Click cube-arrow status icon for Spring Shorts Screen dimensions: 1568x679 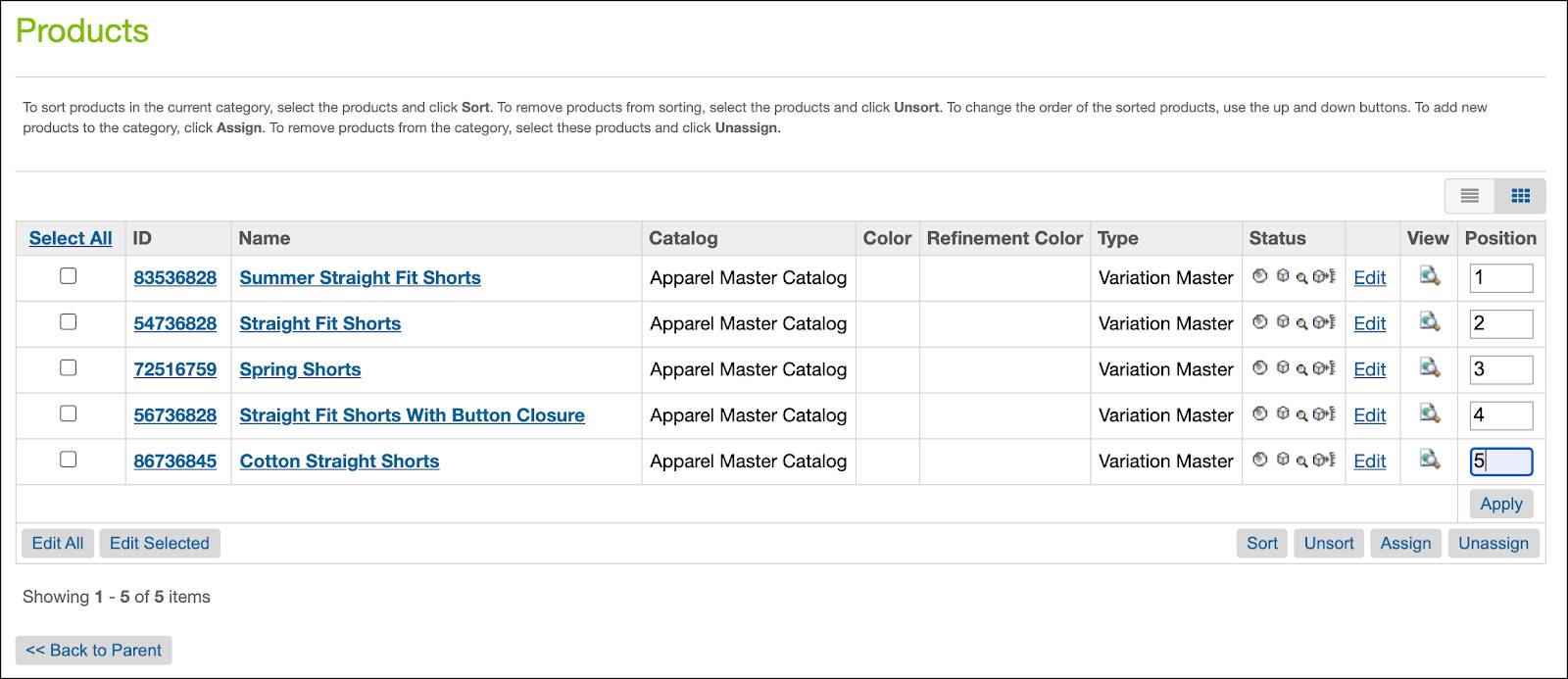(1324, 368)
